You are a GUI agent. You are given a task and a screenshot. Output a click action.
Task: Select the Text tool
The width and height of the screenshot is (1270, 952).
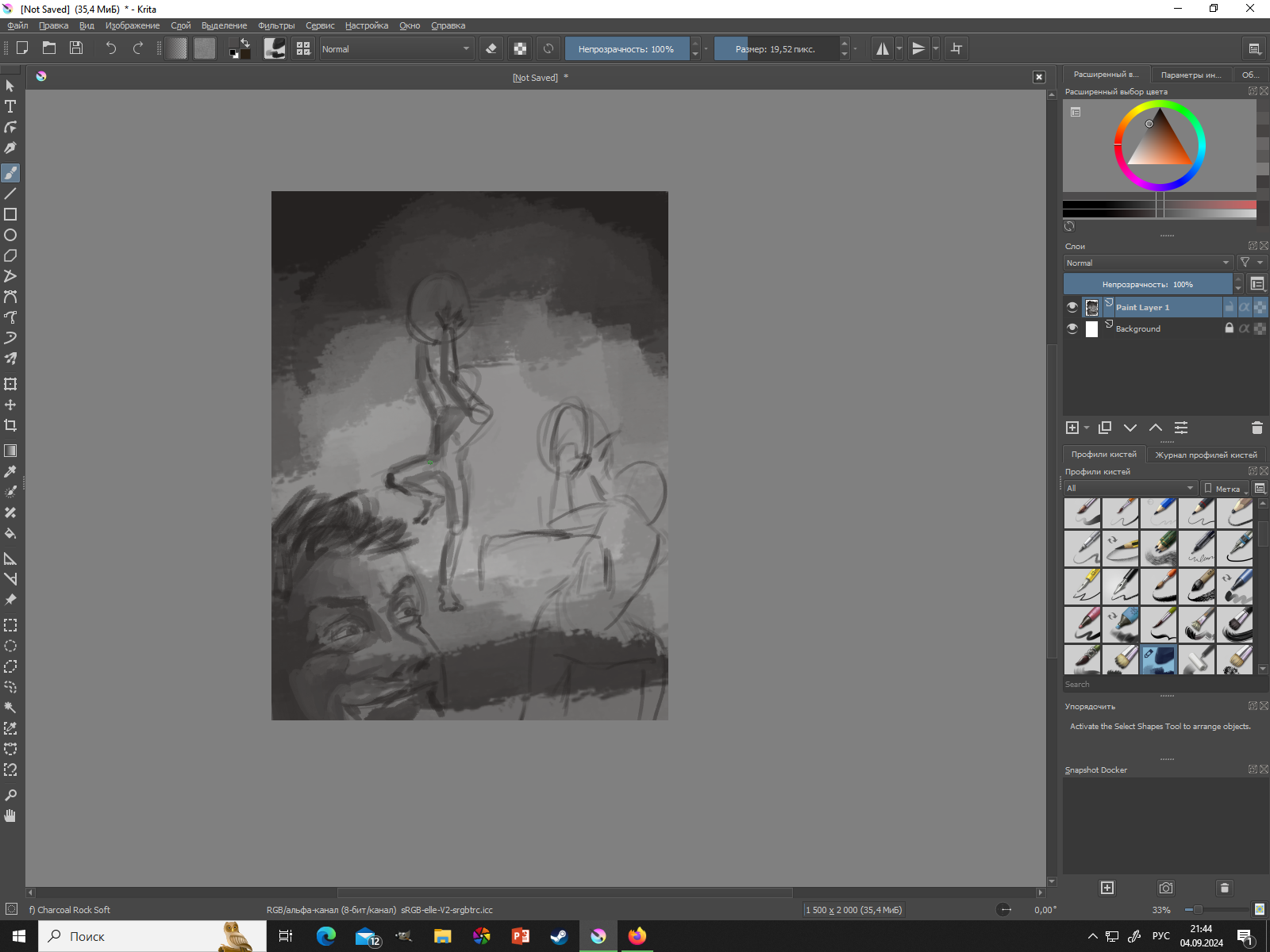[x=10, y=106]
